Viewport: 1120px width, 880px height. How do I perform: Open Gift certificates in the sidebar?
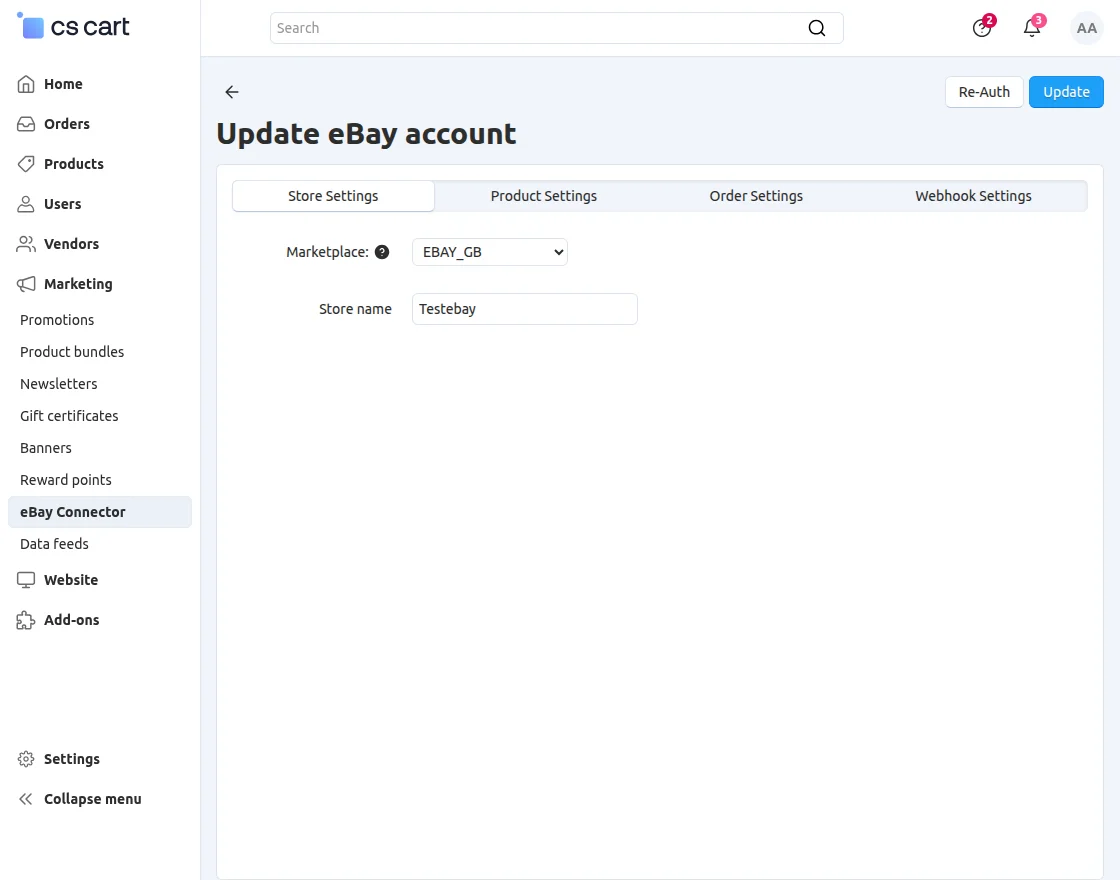click(69, 416)
